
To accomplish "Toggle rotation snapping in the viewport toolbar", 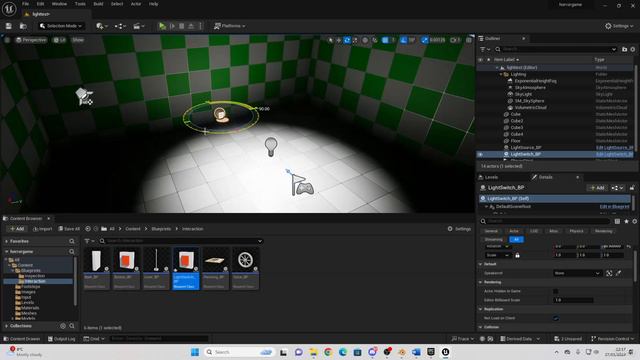I will 404,40.
